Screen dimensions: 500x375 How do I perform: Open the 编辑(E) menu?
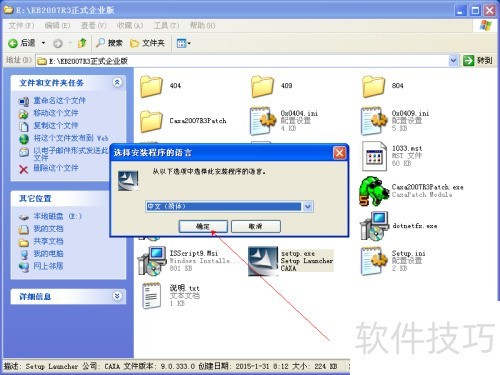tap(57, 25)
